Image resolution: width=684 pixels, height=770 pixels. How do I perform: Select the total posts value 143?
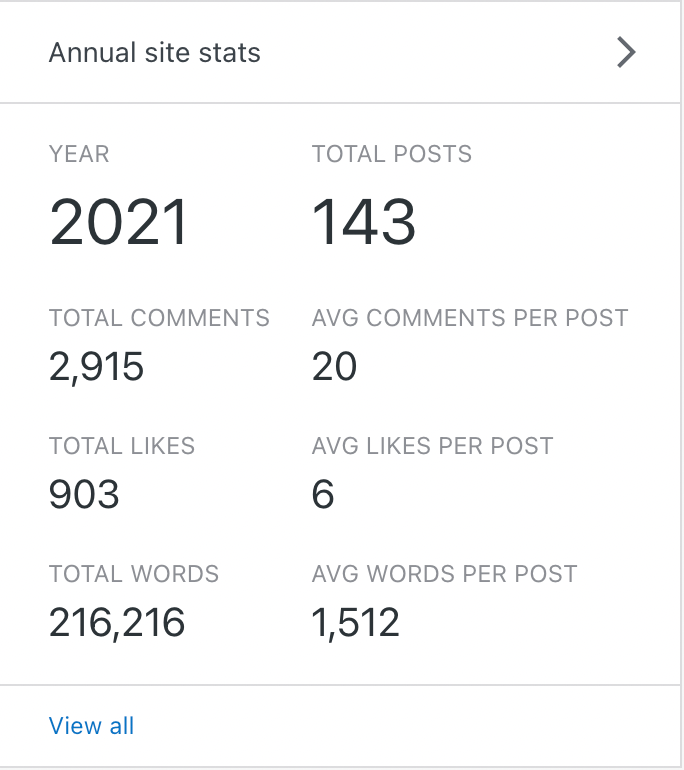[364, 221]
